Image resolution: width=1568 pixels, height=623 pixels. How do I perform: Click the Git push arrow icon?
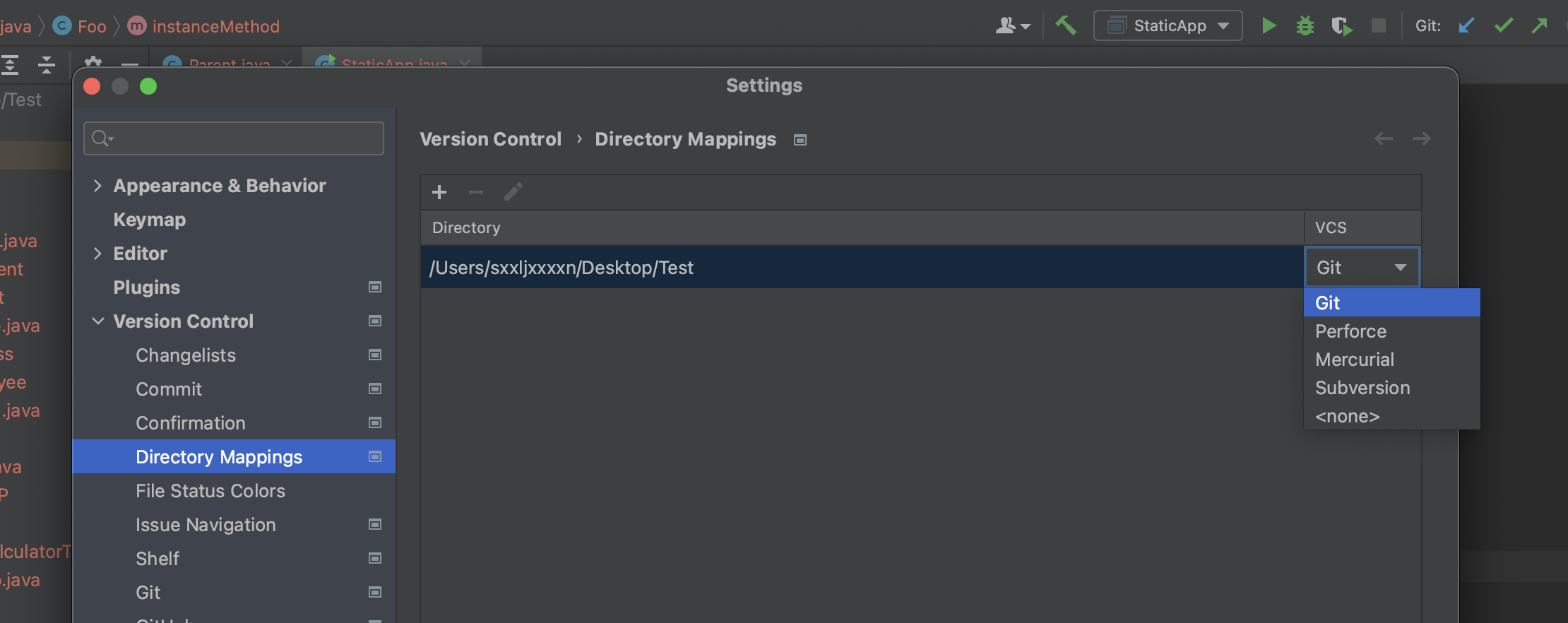coord(1539,26)
